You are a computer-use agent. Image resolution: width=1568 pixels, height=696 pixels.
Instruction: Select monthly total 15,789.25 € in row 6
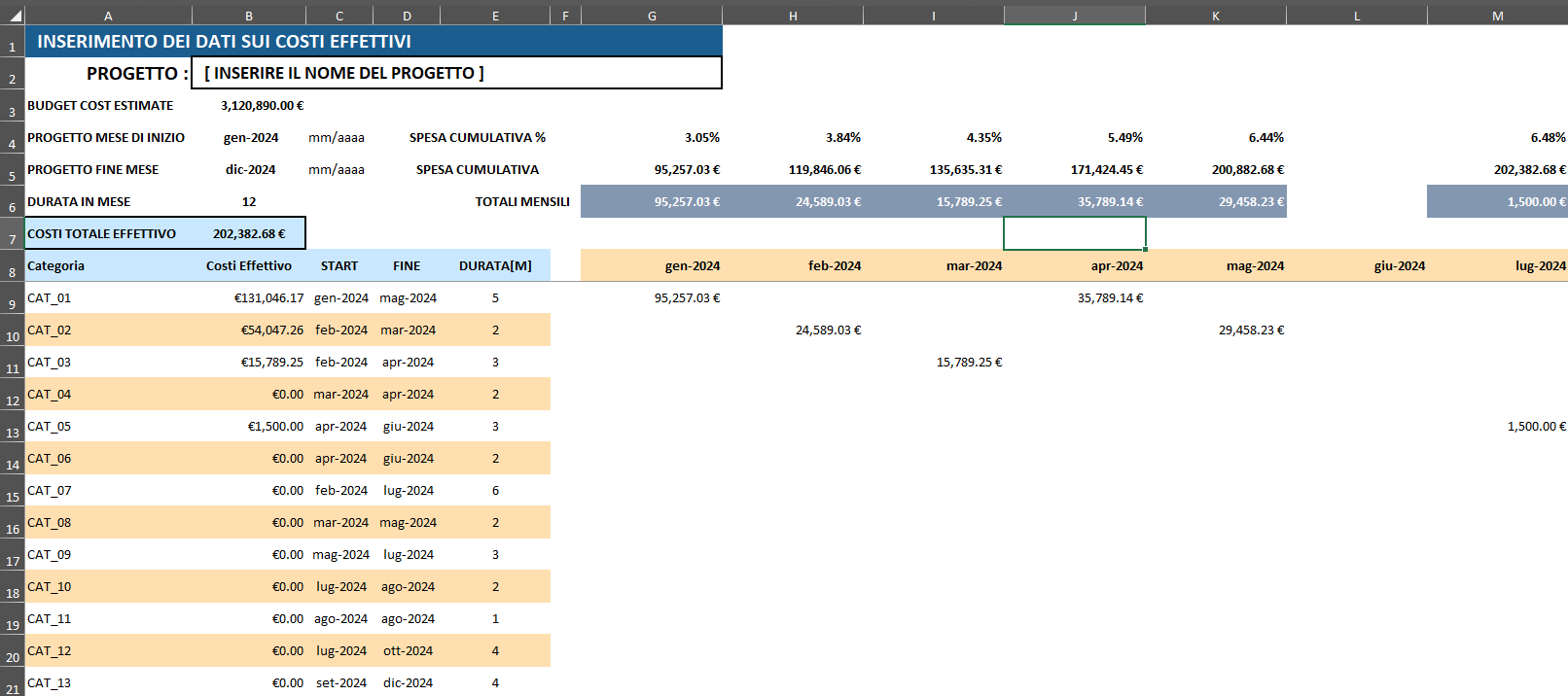[x=969, y=201]
